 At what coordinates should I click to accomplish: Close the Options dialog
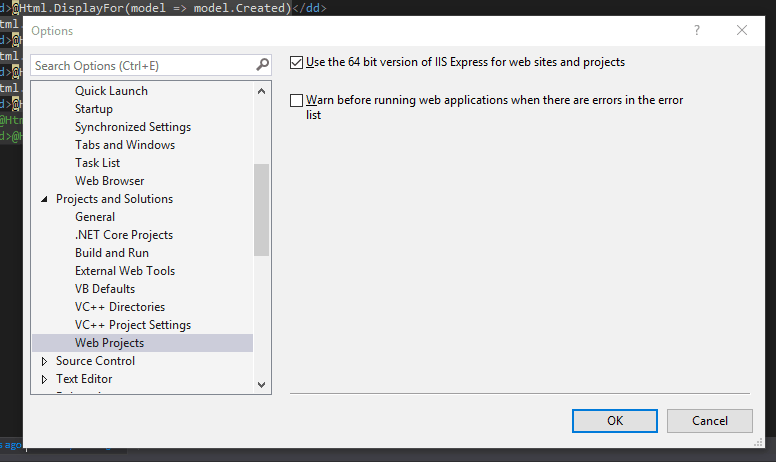click(x=742, y=31)
